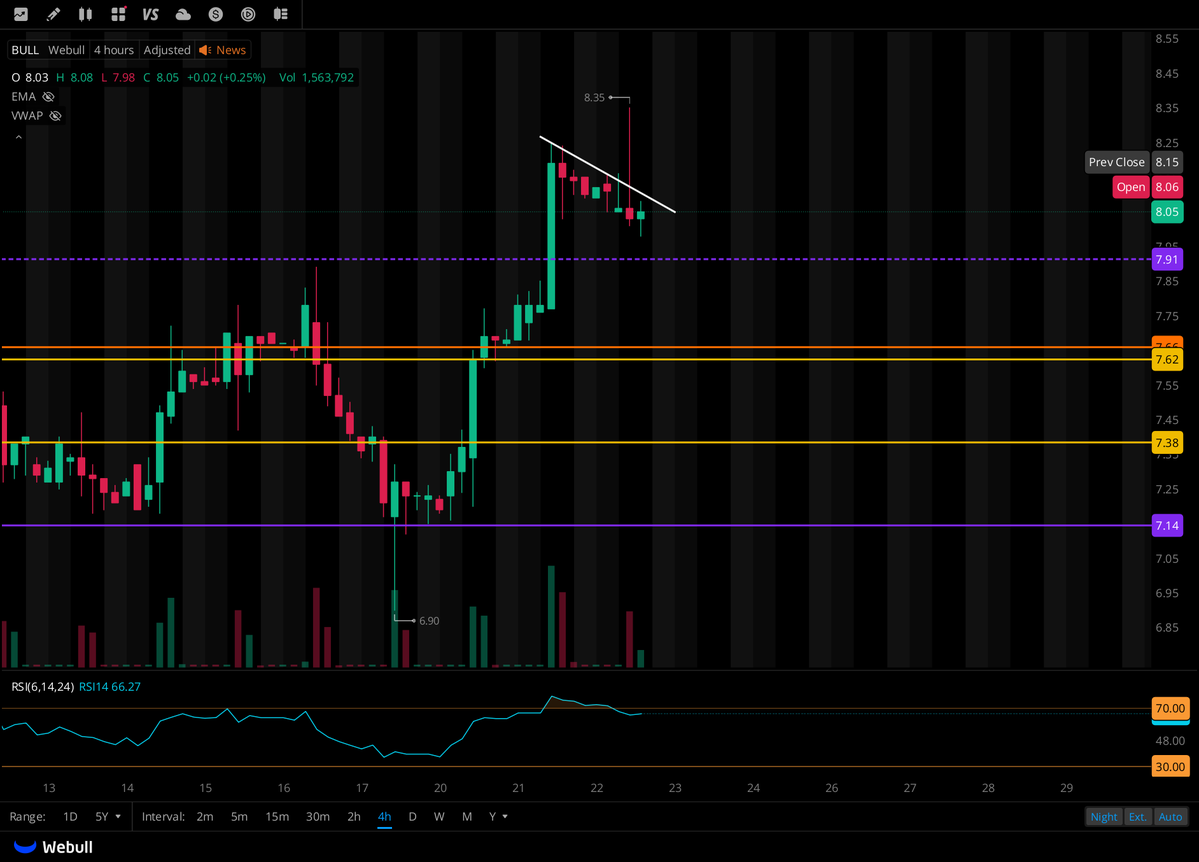Click the Webull logo at bottom left

tap(54, 847)
